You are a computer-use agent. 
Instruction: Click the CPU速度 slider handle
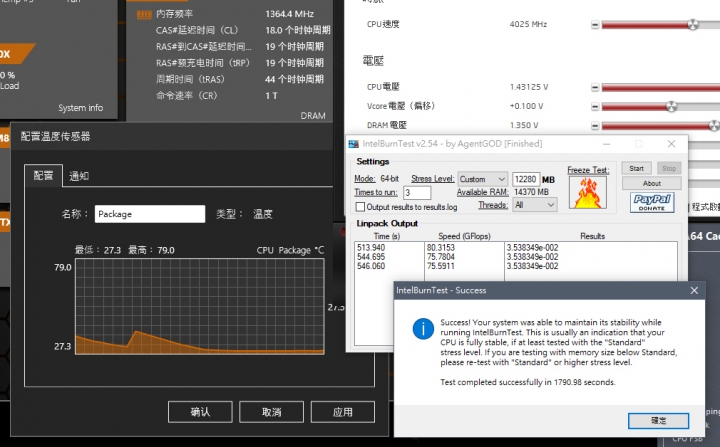pyautogui.click(x=692, y=24)
